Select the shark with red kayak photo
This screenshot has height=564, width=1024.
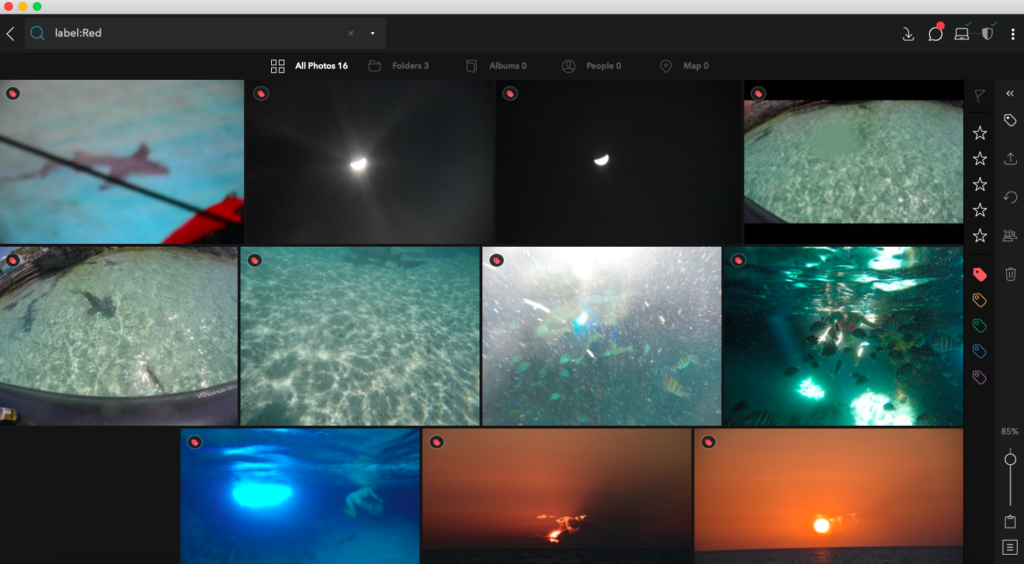pos(121,162)
